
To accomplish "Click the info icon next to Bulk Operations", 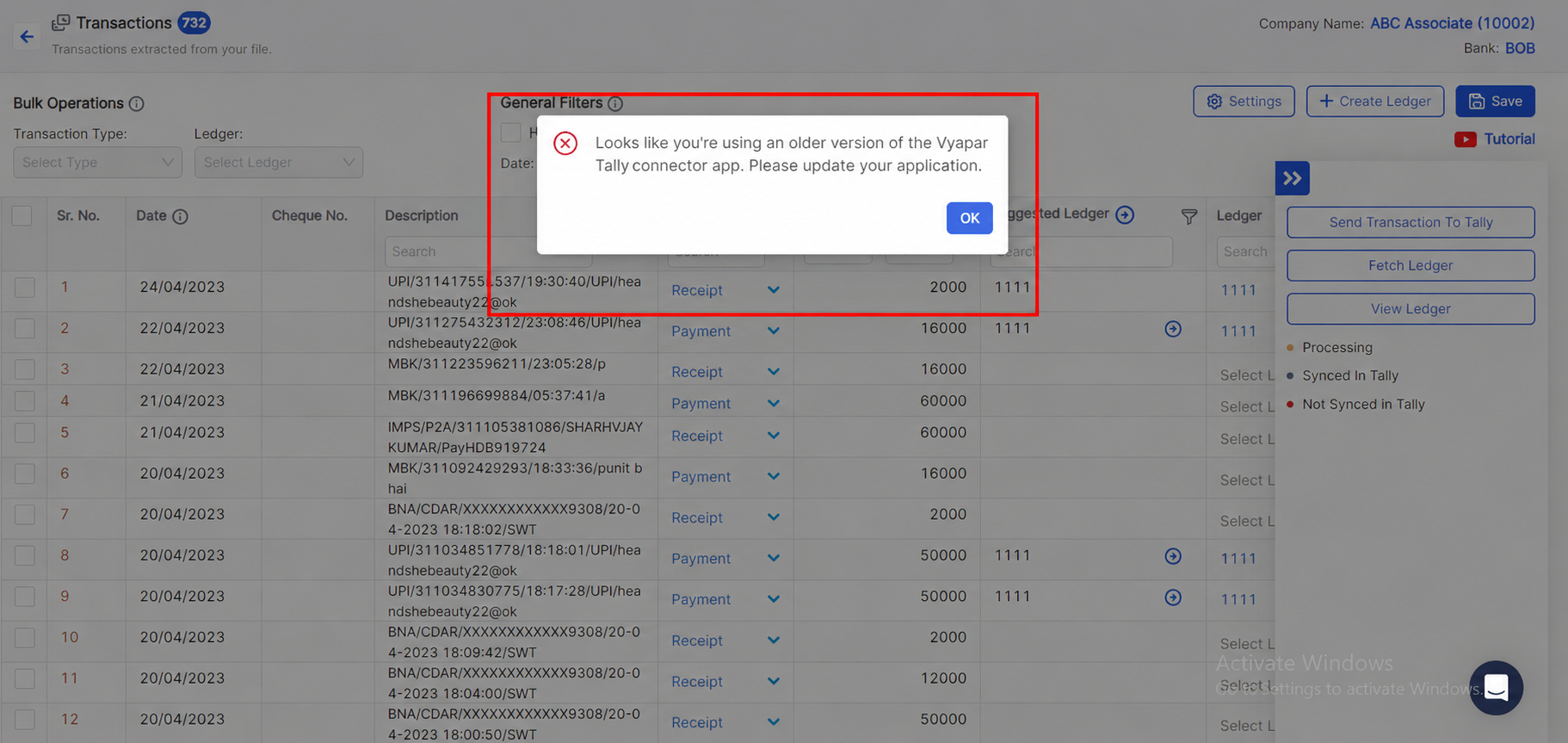I will coord(137,103).
